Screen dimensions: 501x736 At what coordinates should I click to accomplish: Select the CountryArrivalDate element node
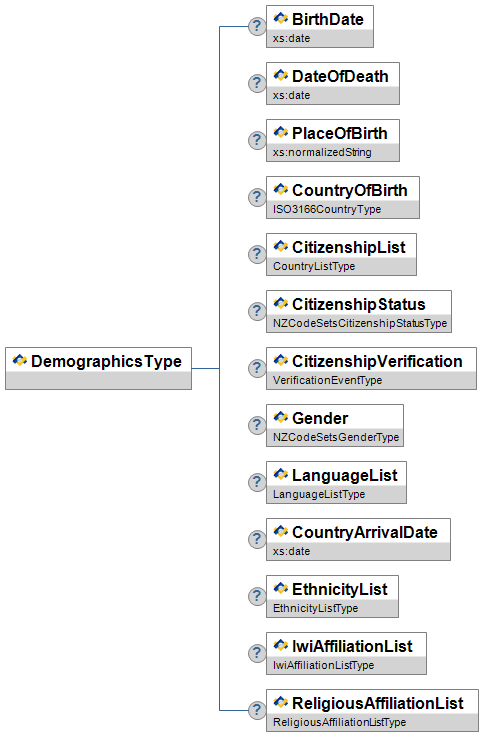point(358,539)
